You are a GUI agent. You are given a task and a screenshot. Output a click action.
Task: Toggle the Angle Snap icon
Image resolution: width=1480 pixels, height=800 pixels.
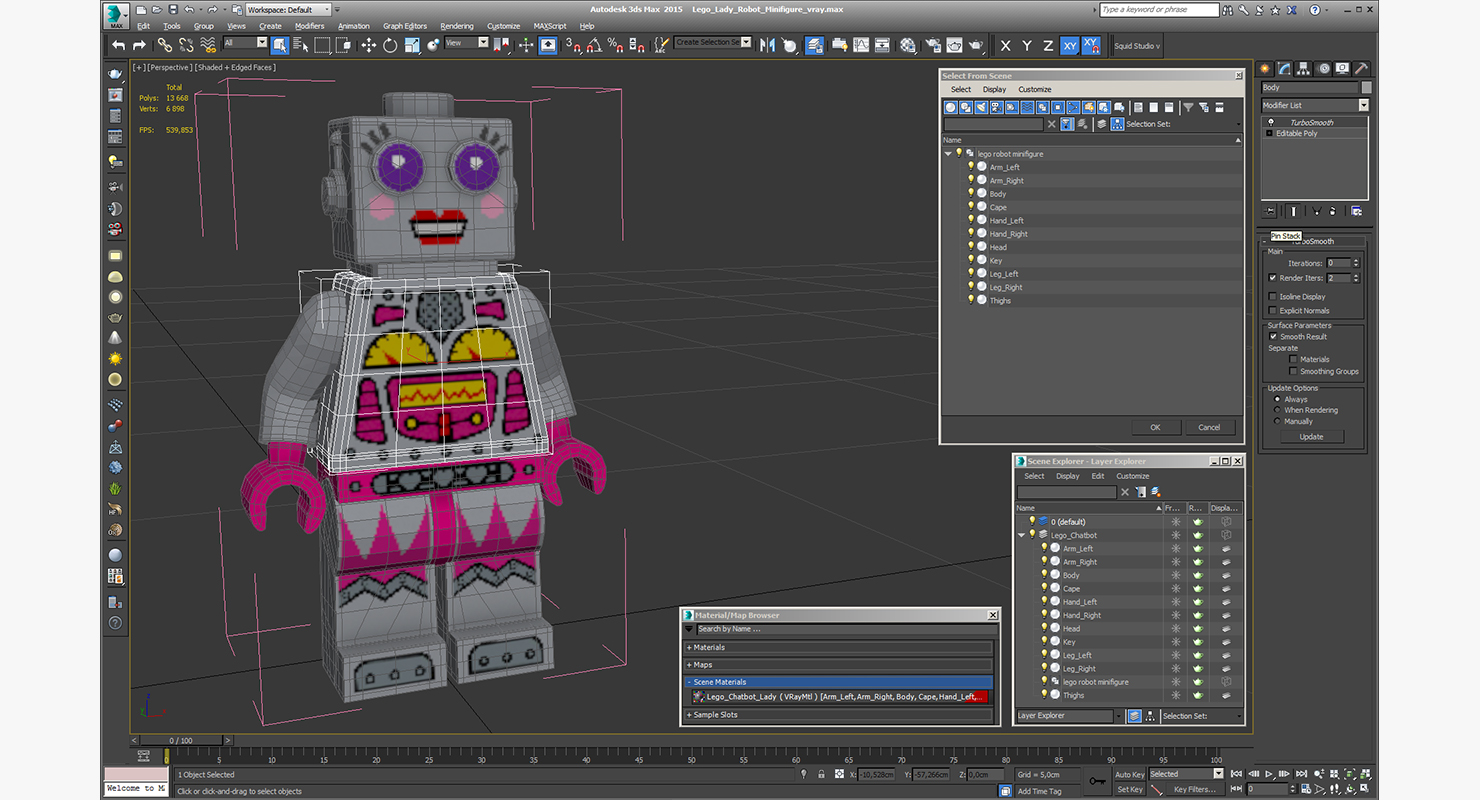coord(595,45)
